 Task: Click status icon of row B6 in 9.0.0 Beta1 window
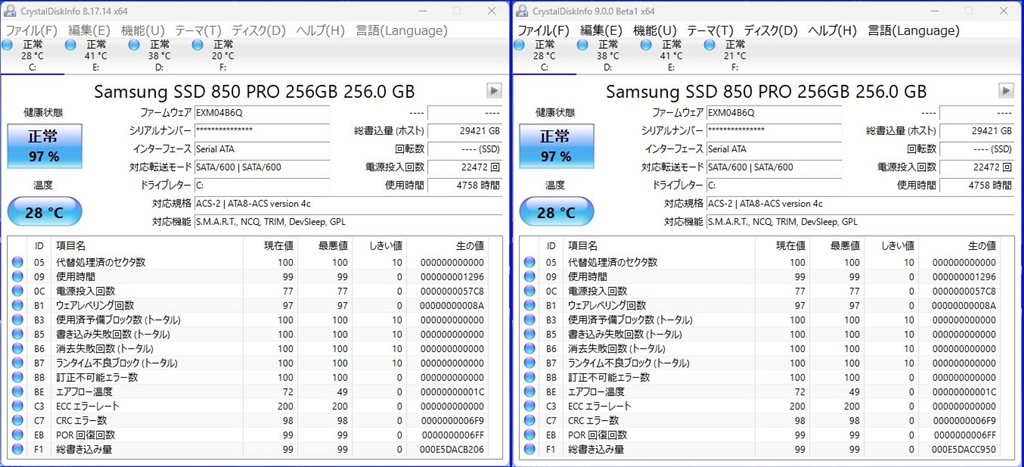[530, 349]
